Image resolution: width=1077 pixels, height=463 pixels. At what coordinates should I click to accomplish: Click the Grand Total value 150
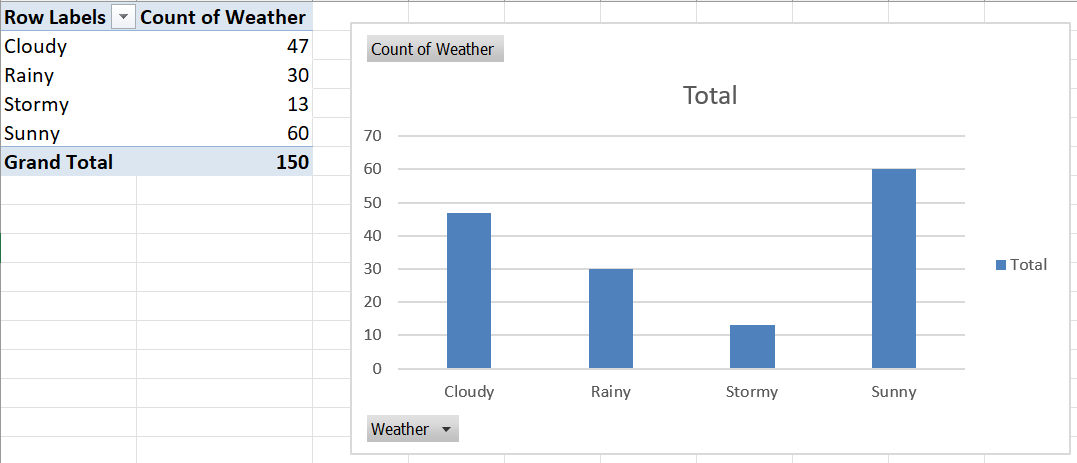pos(292,162)
